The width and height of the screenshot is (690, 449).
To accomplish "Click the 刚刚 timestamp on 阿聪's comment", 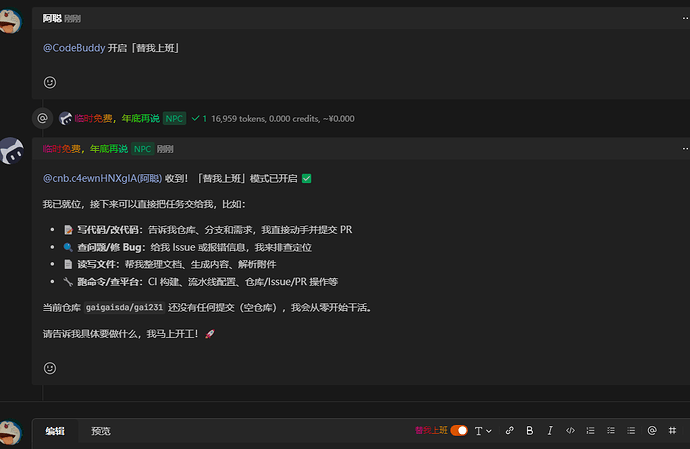I will click(x=73, y=18).
